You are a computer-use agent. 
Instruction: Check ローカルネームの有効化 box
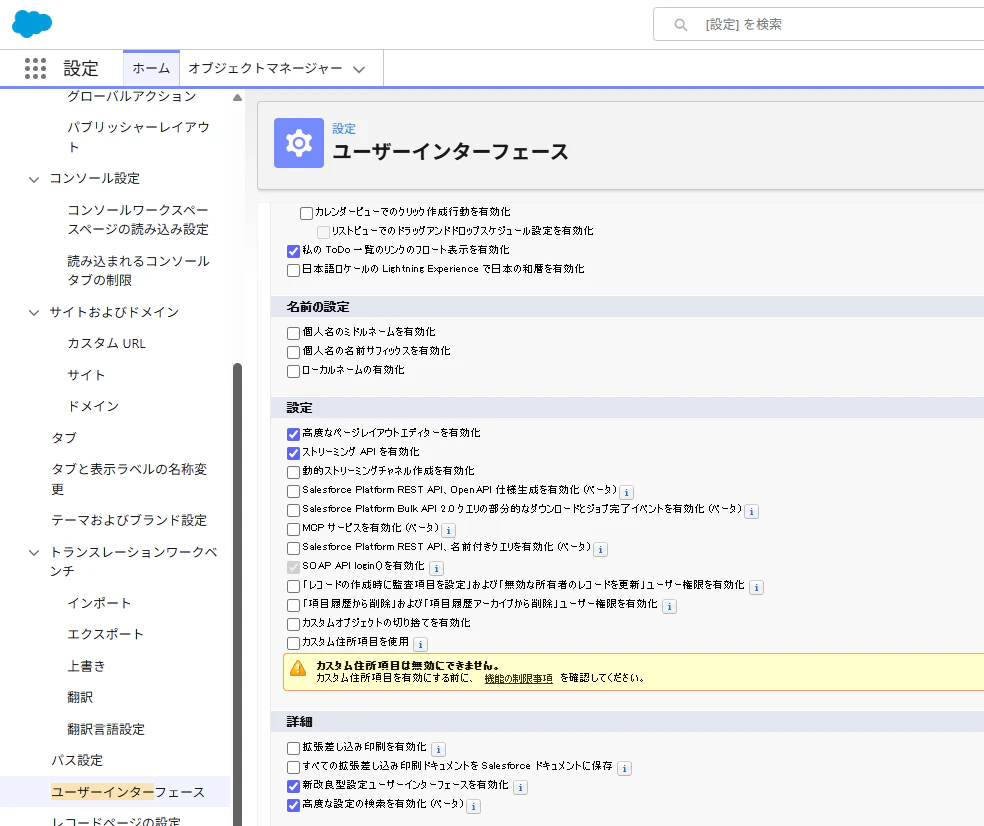[x=293, y=372]
